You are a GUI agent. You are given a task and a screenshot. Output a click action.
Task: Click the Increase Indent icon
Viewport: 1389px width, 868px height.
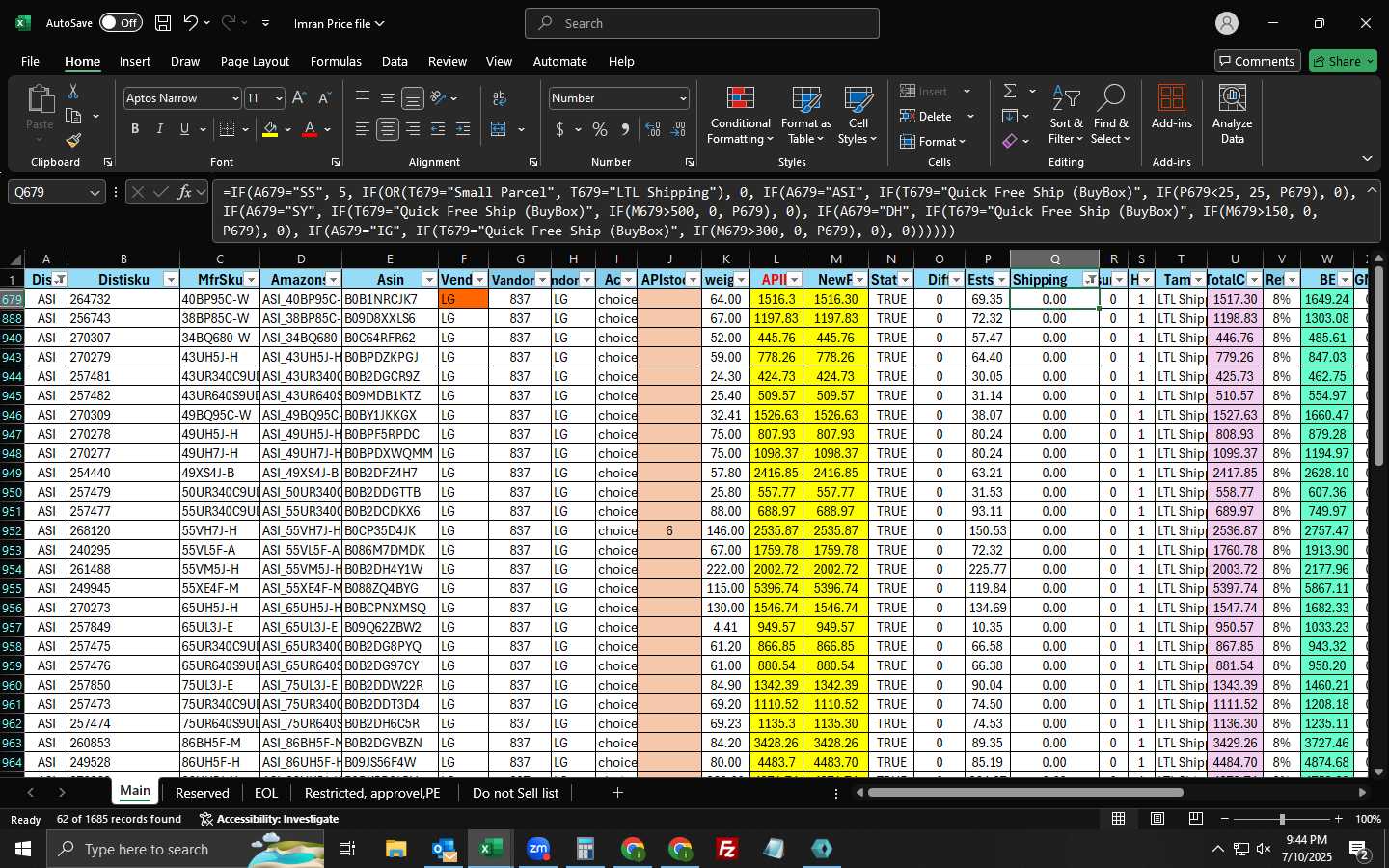pos(463,129)
